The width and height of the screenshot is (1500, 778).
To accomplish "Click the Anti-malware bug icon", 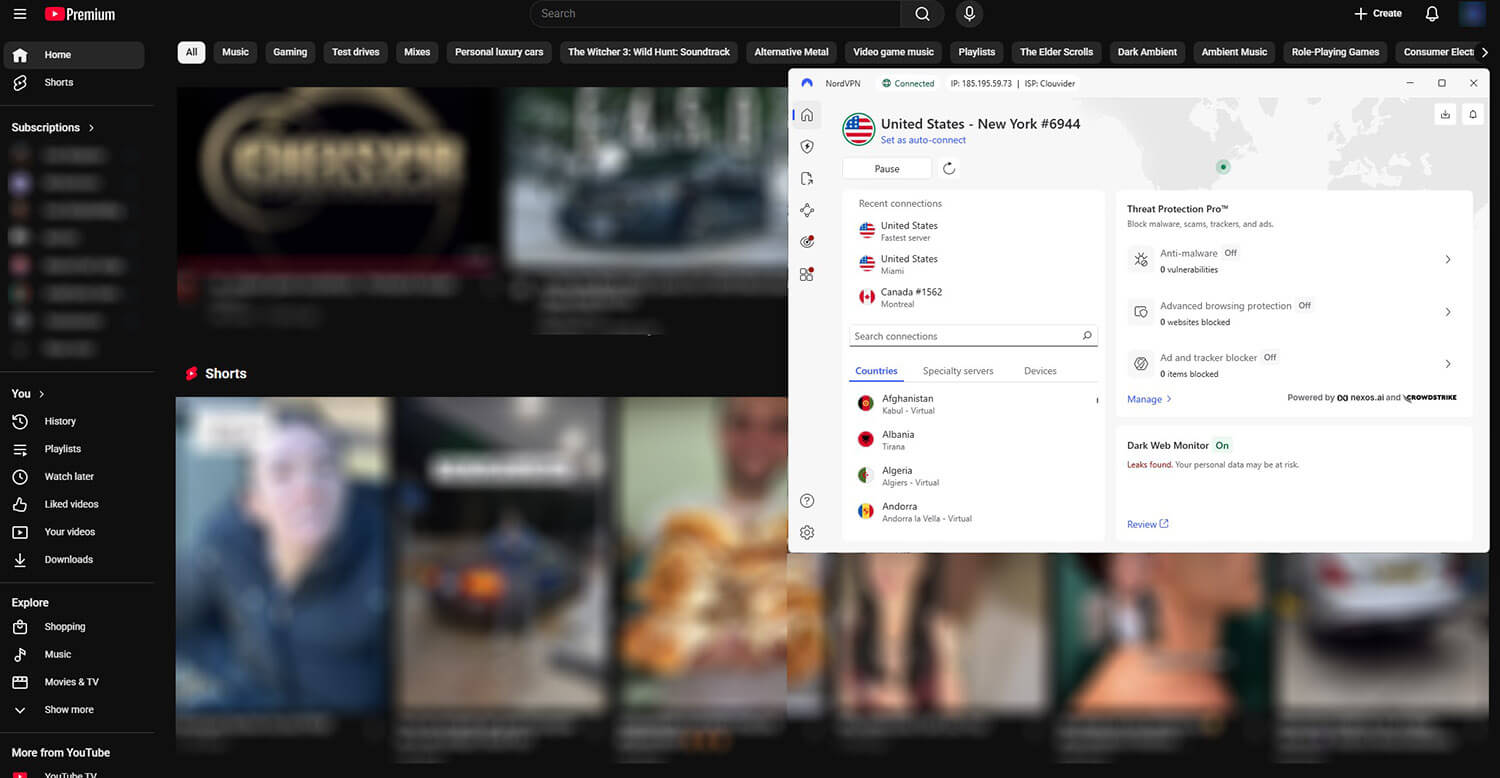I will point(1141,260).
